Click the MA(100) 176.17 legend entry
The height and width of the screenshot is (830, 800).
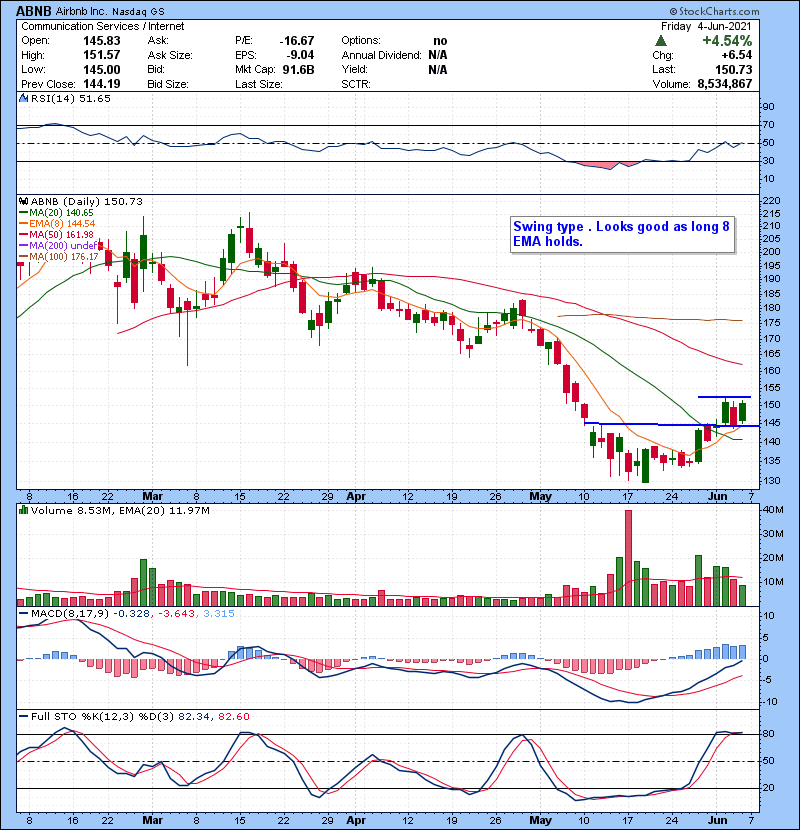tap(59, 256)
